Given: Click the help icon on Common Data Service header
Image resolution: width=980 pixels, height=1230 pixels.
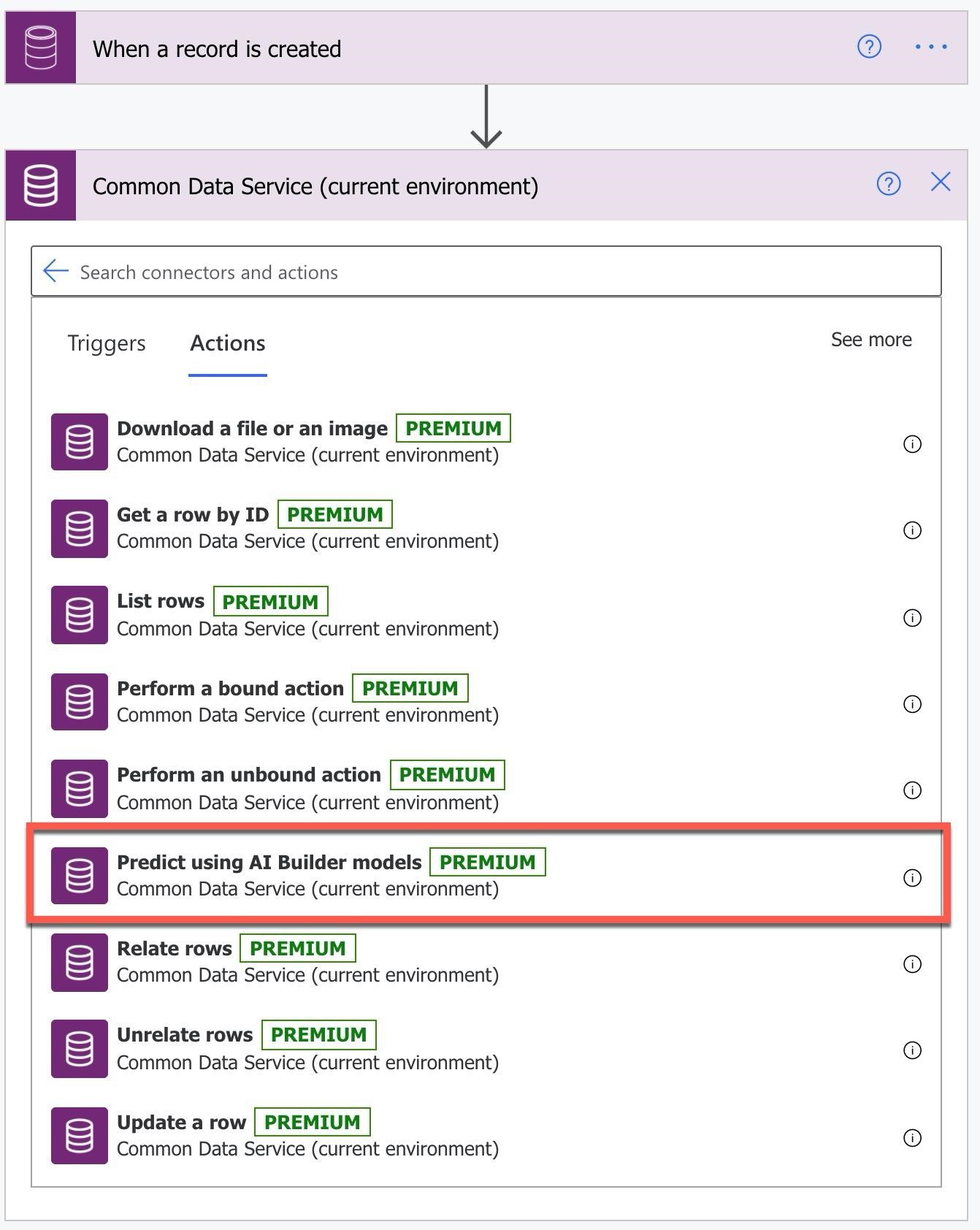Looking at the screenshot, I should (889, 183).
